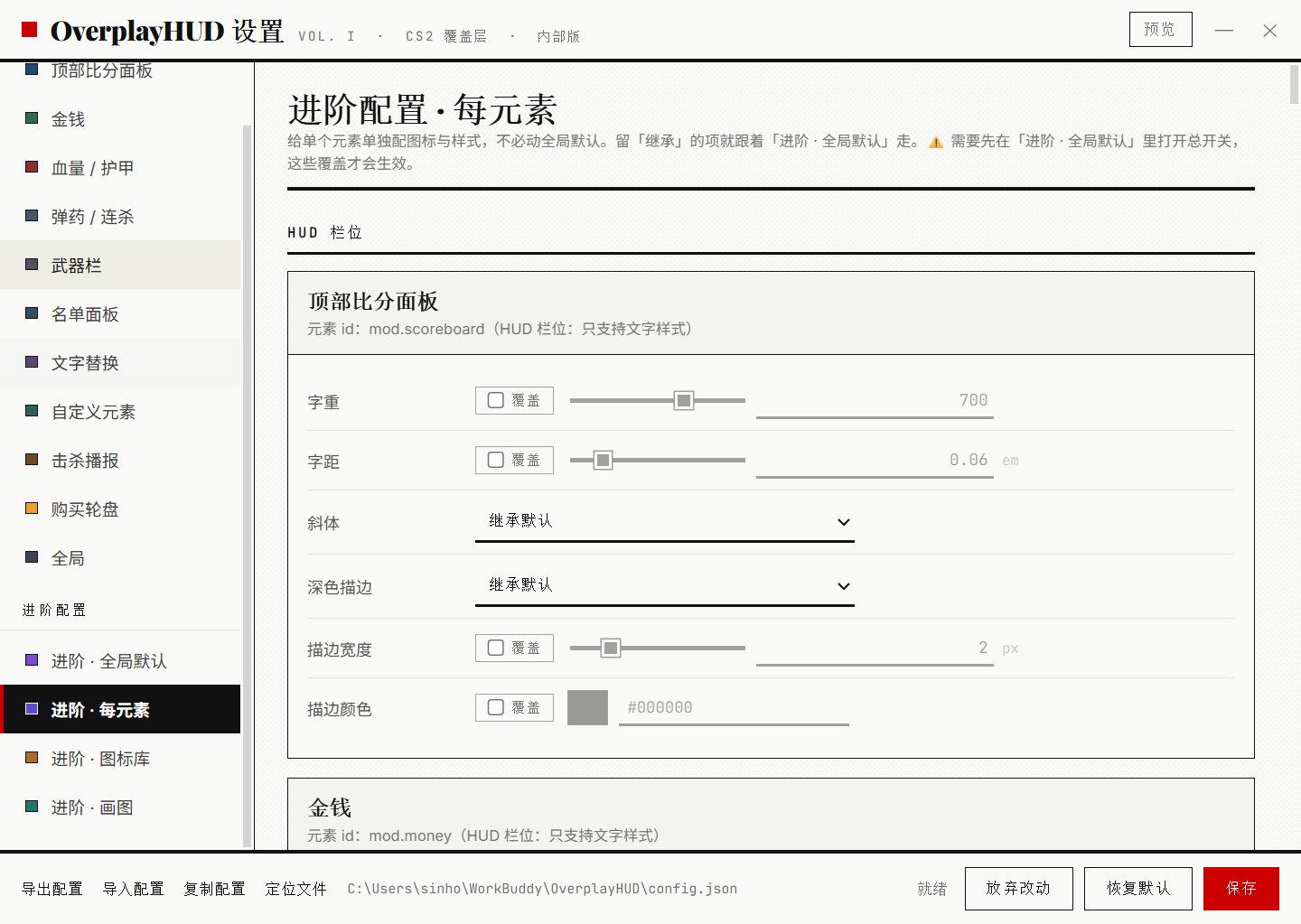
Task: Click the 字重 value field showing 700
Action: [875, 400]
